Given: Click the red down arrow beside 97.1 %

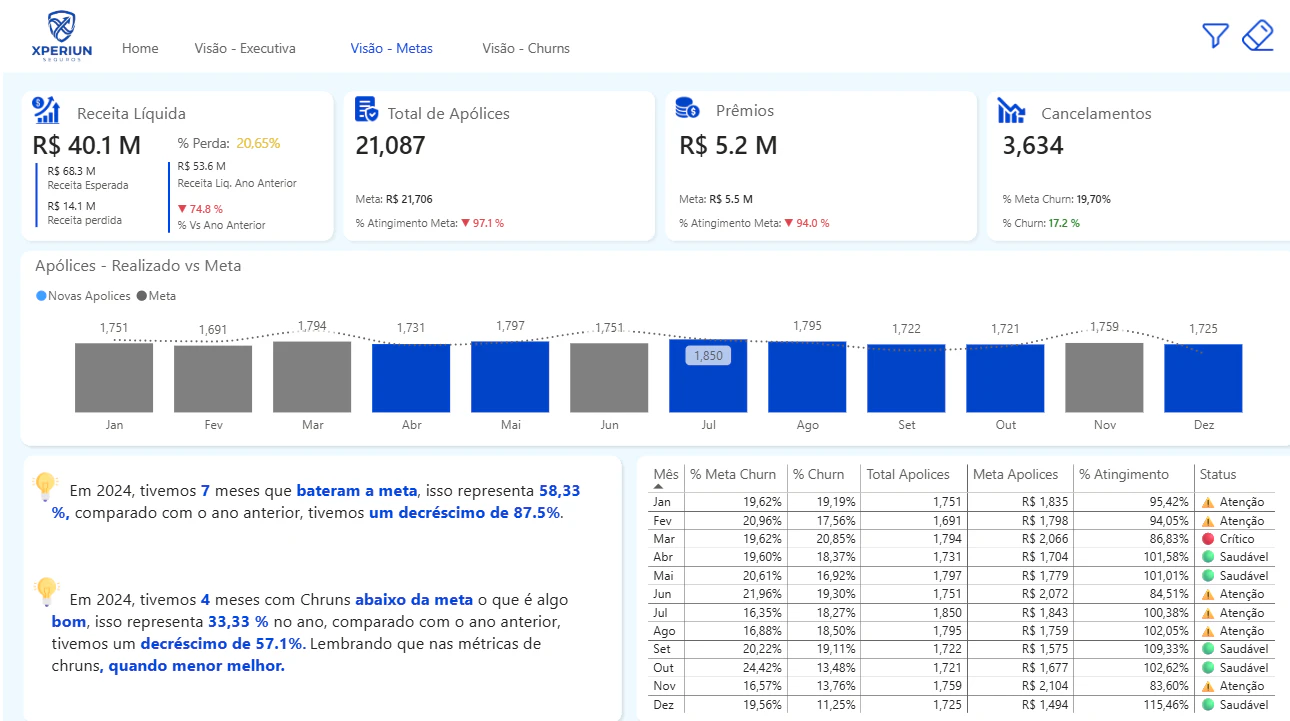Looking at the screenshot, I should tap(465, 223).
